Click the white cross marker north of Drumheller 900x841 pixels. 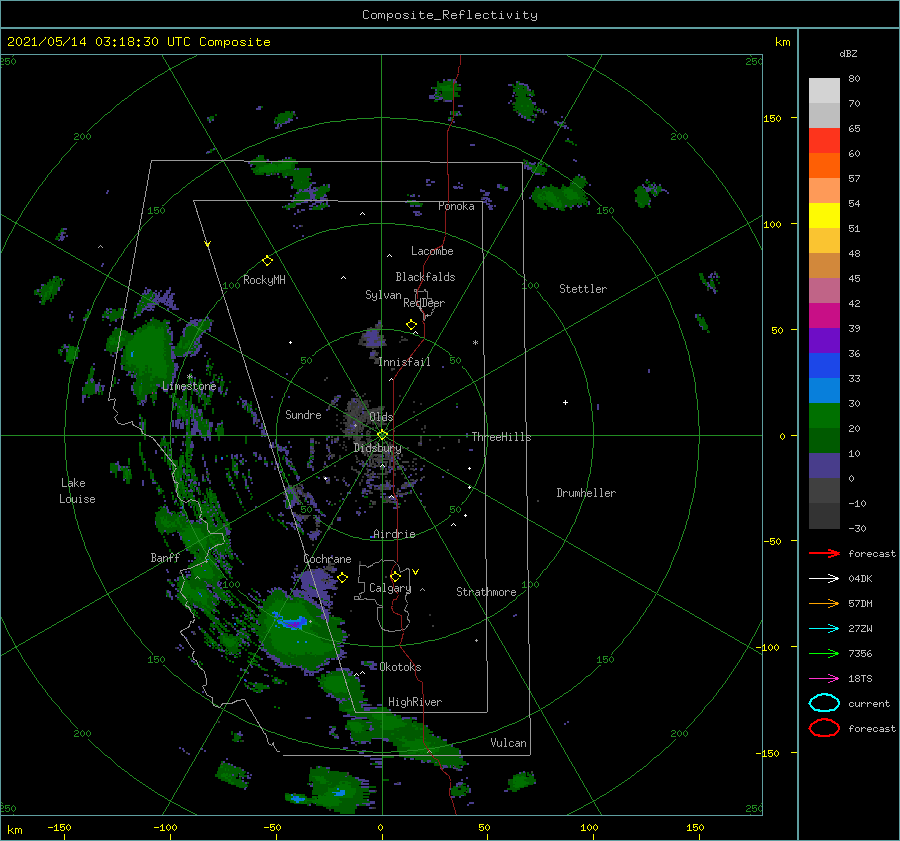565,402
